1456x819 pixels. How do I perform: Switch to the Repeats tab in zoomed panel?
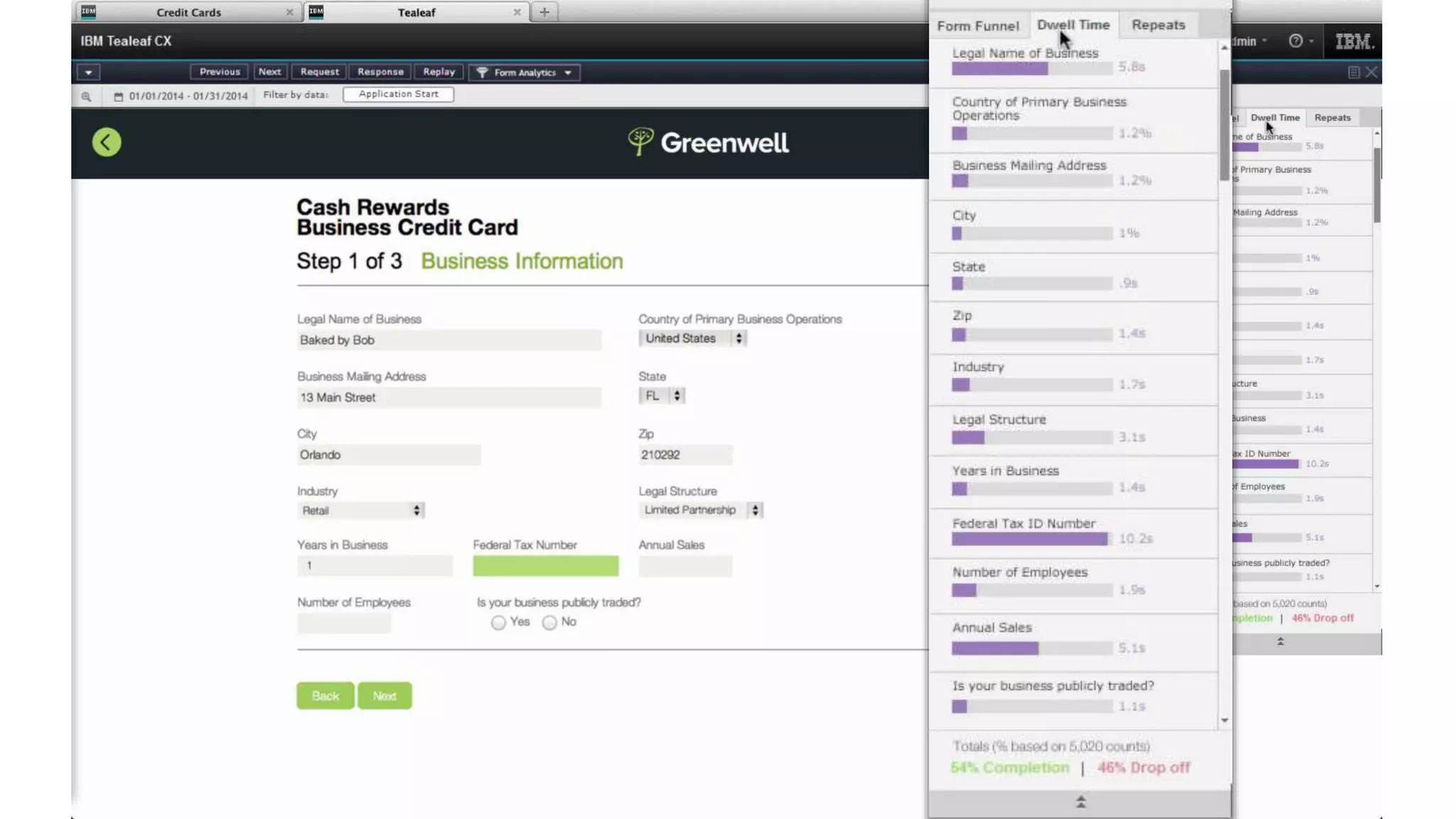pos(1158,25)
